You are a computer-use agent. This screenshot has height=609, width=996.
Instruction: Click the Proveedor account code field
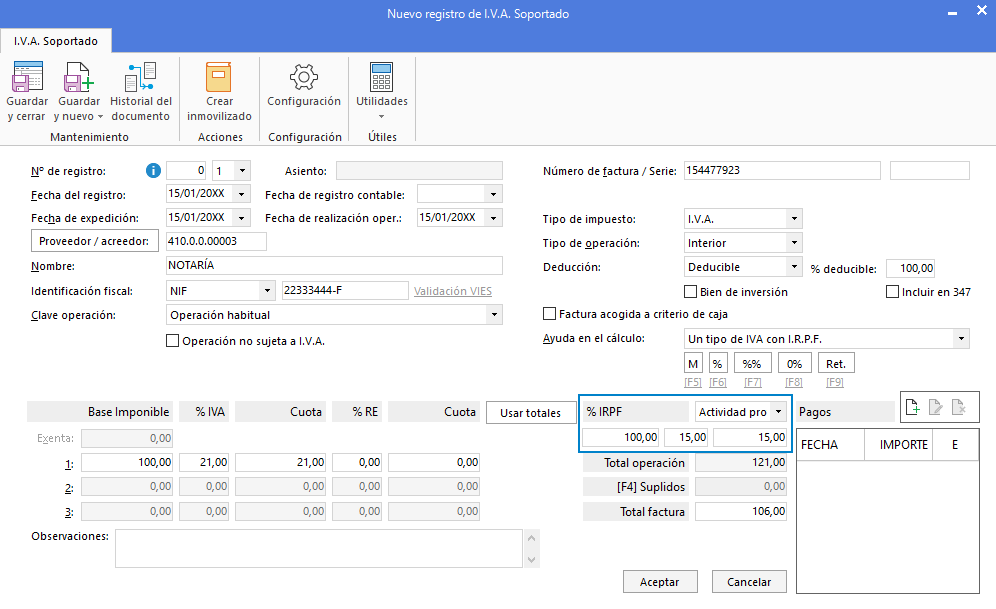pos(216,241)
